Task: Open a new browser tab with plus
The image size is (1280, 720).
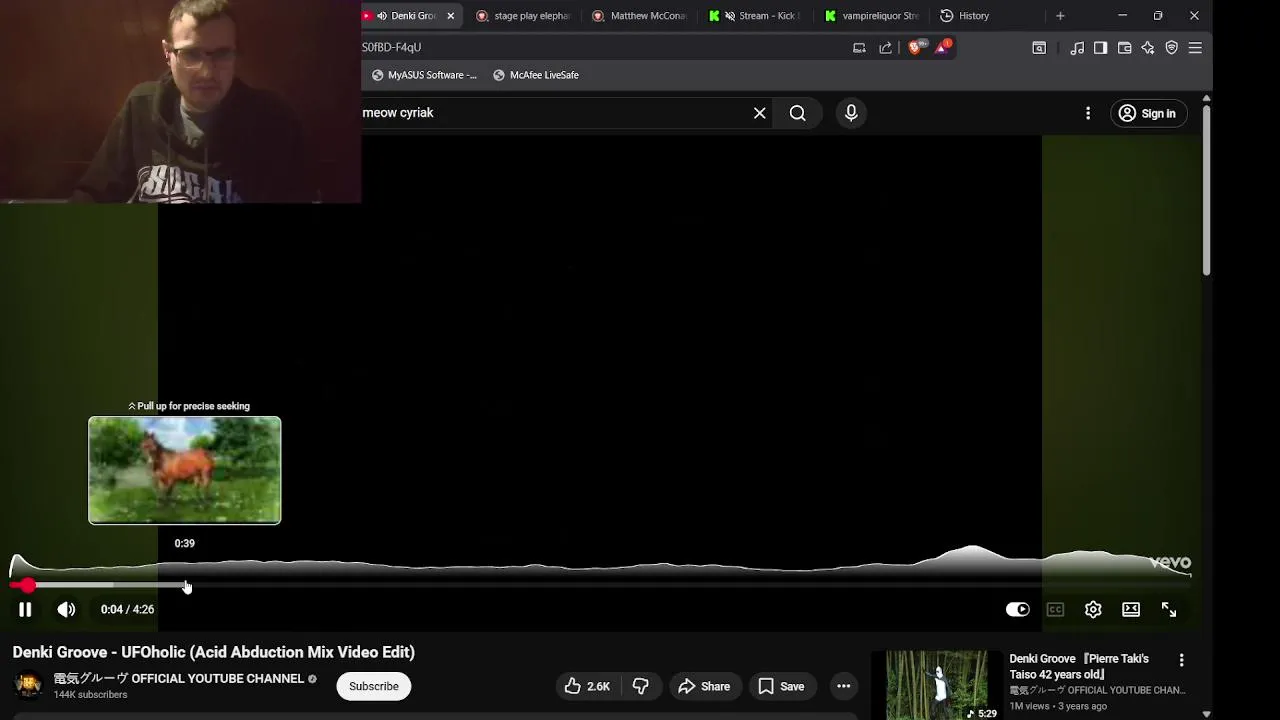Action: click(x=1060, y=16)
